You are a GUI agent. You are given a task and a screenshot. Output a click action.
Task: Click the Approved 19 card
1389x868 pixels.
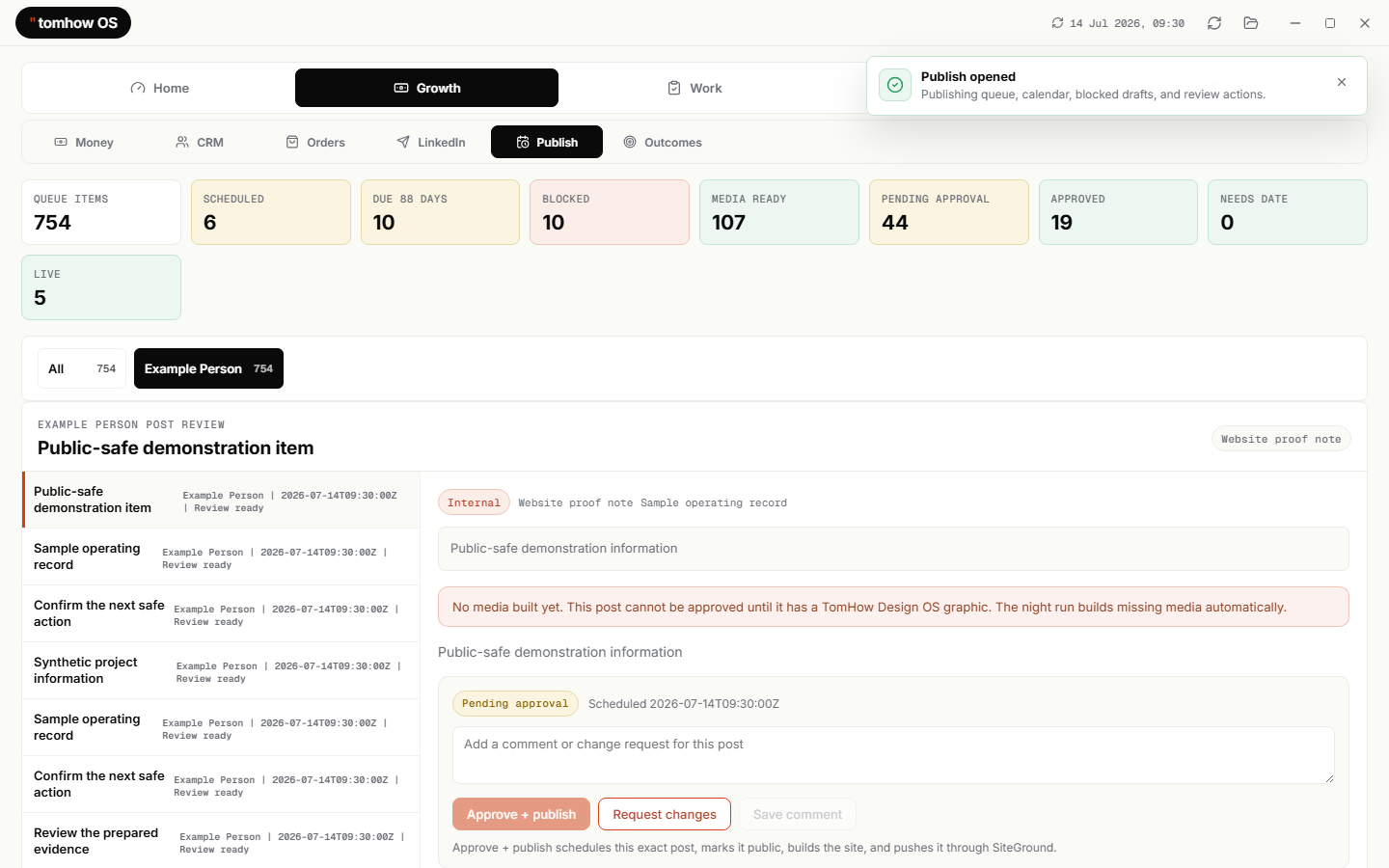[x=1118, y=212]
